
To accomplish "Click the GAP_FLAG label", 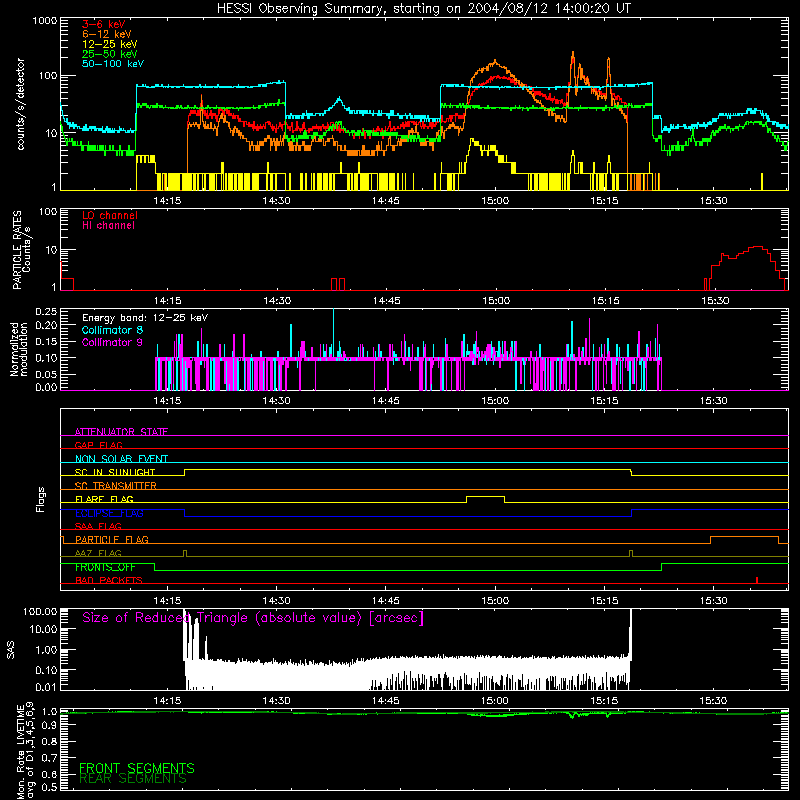I will click(x=98, y=445).
